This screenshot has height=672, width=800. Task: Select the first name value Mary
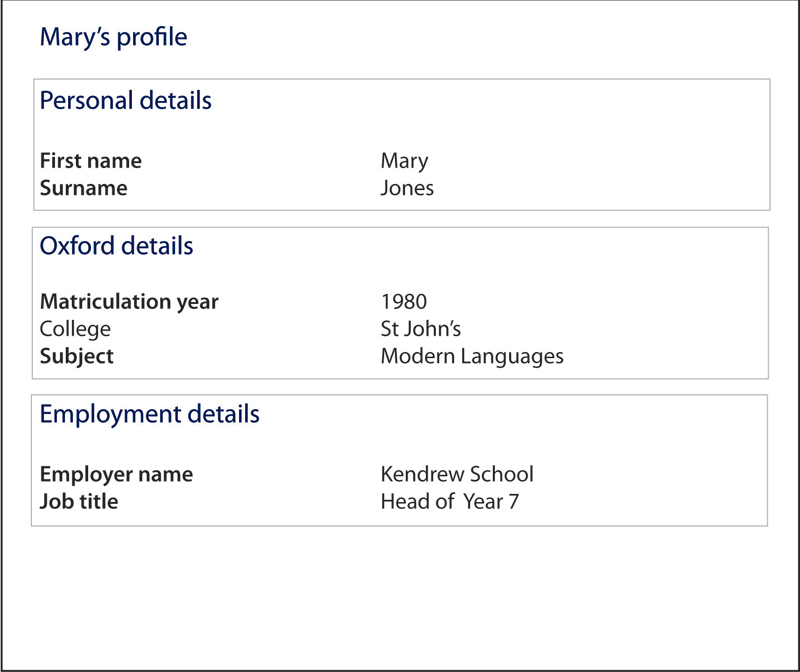(x=404, y=161)
